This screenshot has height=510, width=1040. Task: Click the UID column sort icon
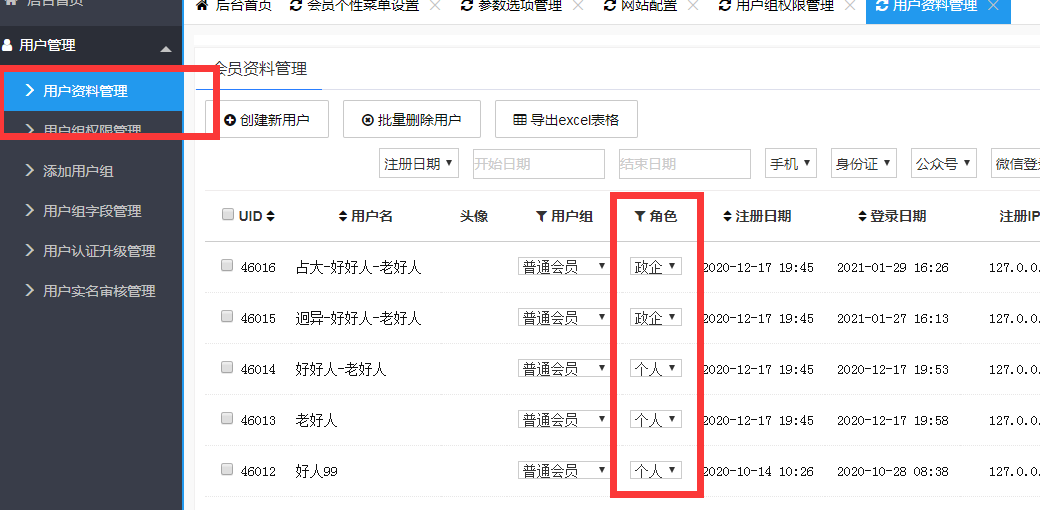coord(270,216)
